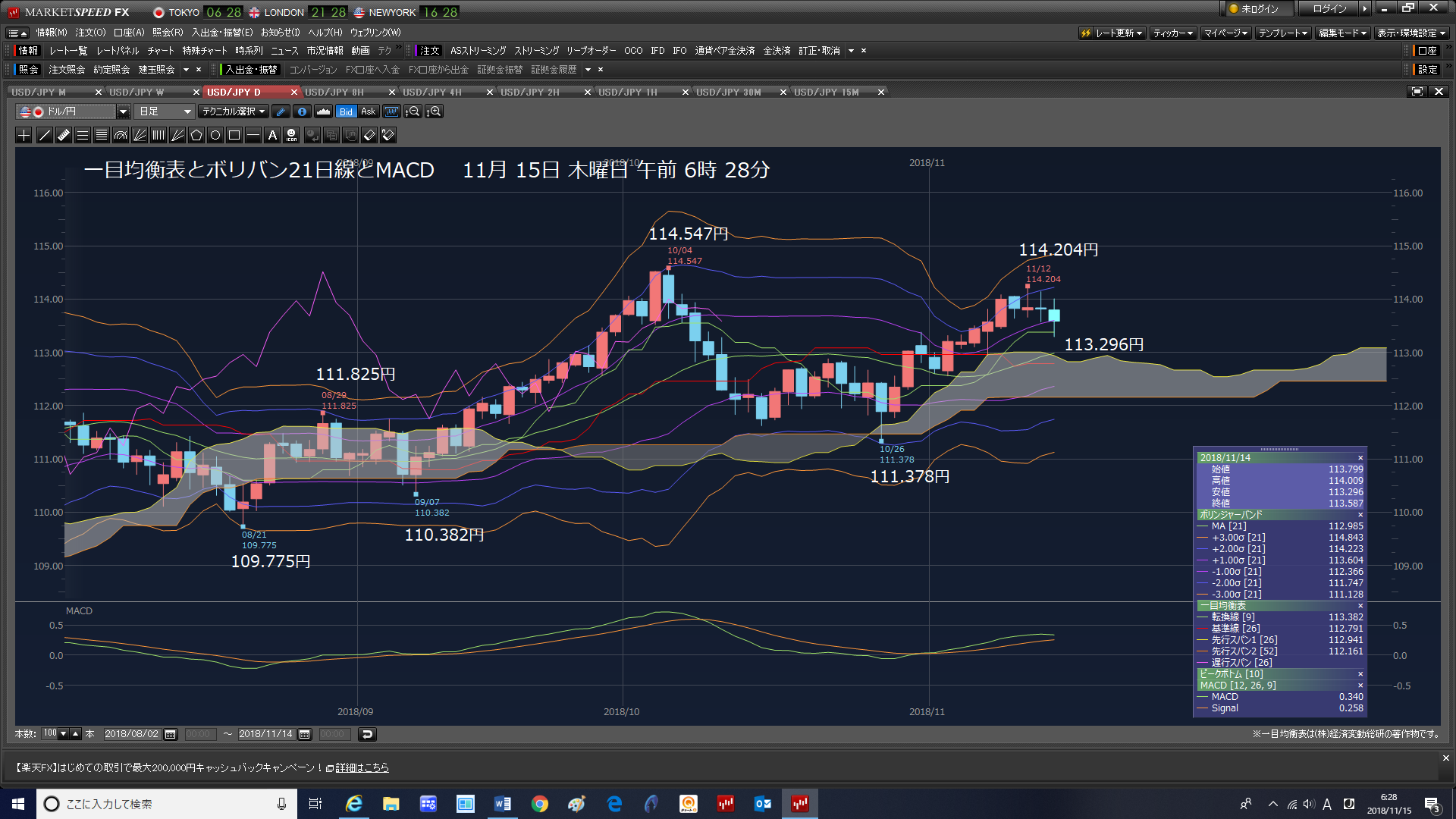The image size is (1456, 819).
Task: Toggle Ask price display
Action: coord(368,111)
